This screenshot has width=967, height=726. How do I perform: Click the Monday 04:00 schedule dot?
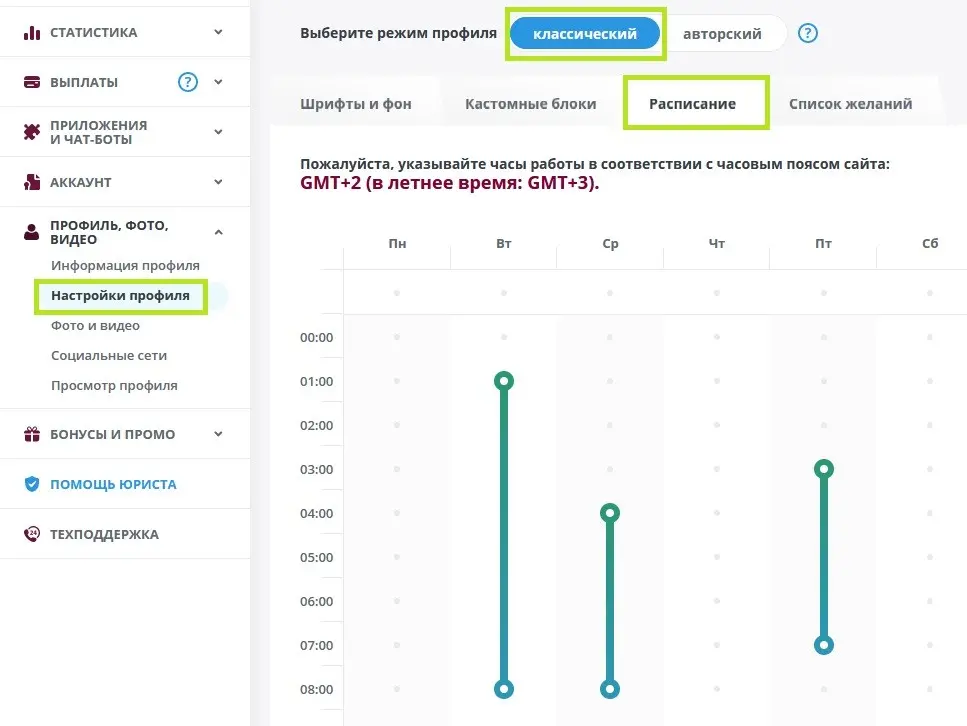[397, 513]
